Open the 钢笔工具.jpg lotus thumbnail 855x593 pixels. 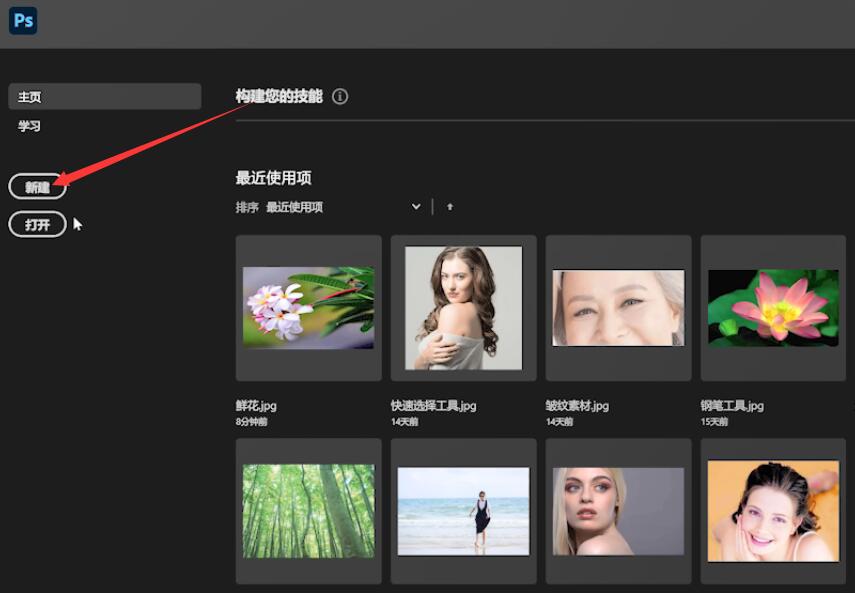773,308
